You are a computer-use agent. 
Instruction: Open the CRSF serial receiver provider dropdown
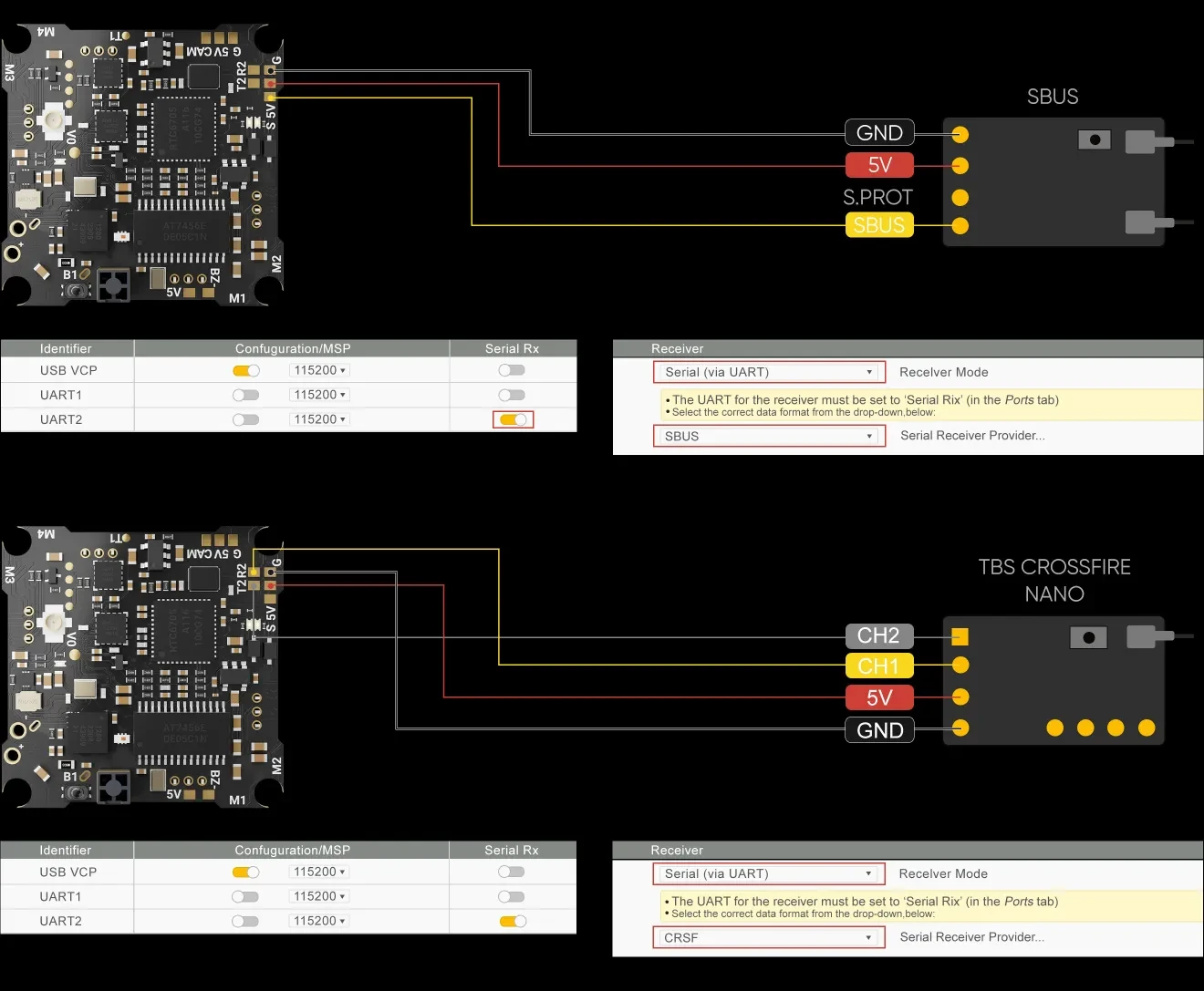click(769, 937)
